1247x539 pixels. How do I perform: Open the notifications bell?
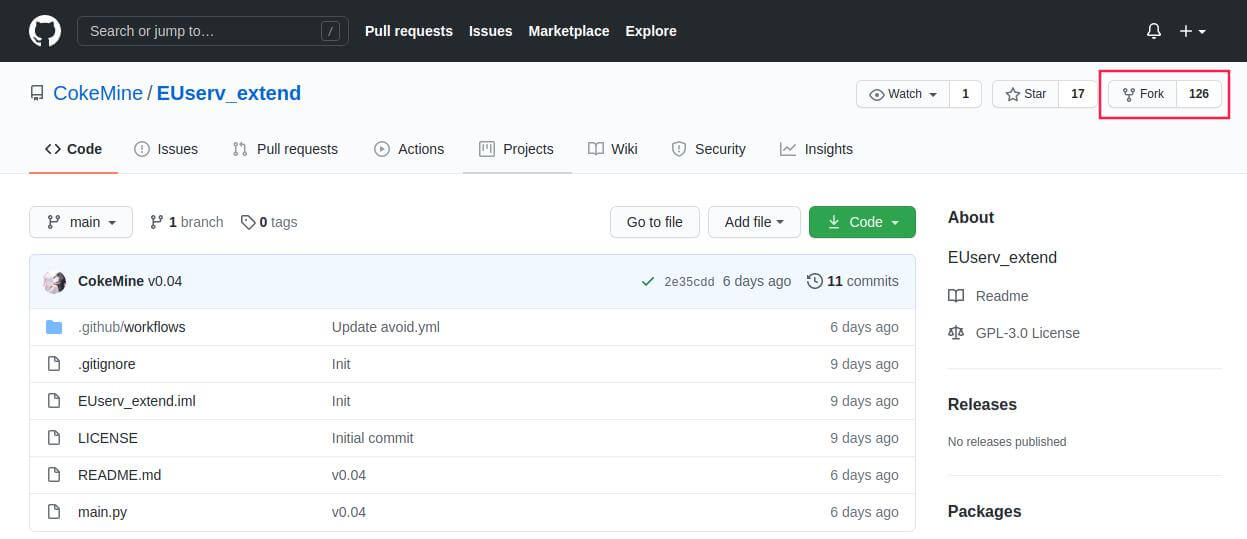coord(1154,31)
